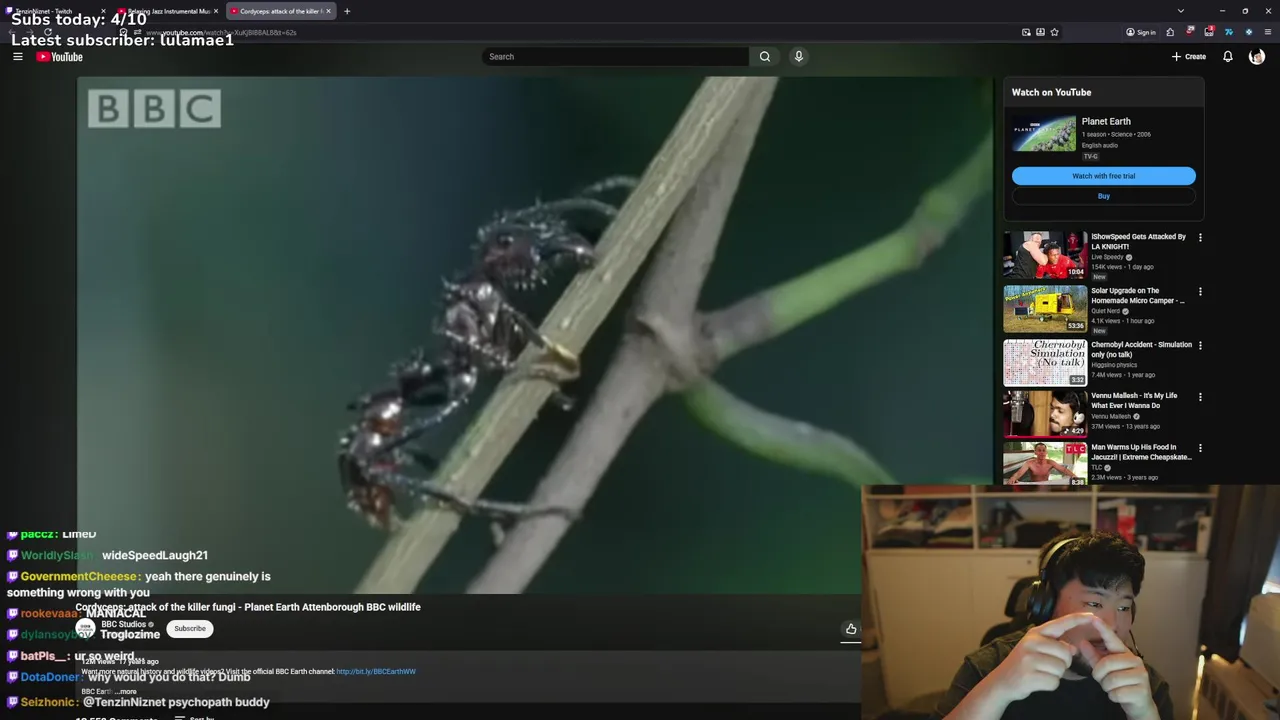Viewport: 1280px width, 720px height.
Task: Click the picture-in-picture address bar icon
Action: [x=1026, y=32]
